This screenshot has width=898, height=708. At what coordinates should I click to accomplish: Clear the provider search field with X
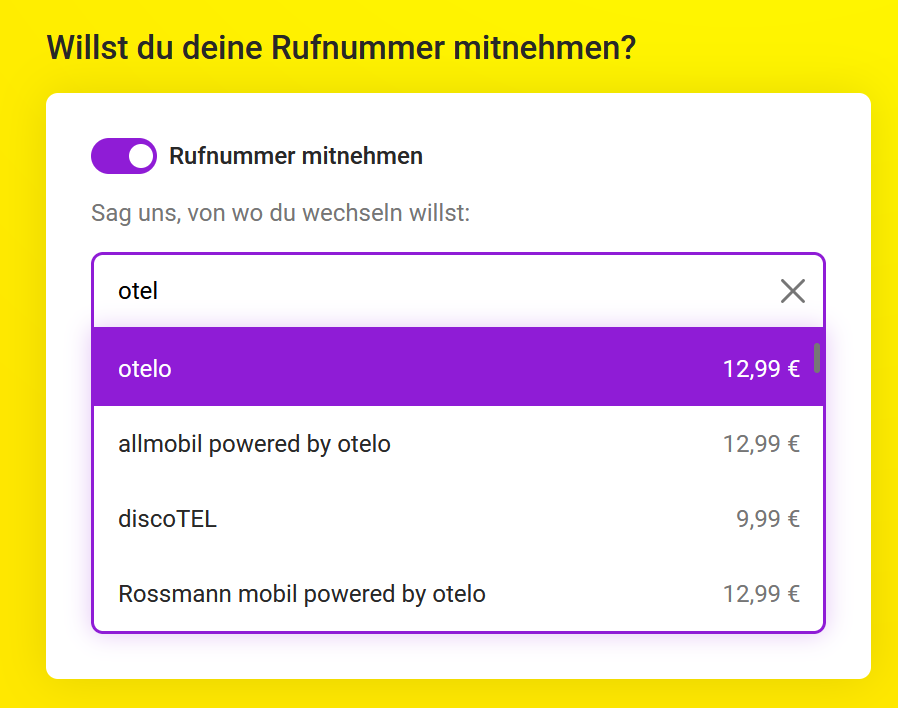(x=792, y=291)
